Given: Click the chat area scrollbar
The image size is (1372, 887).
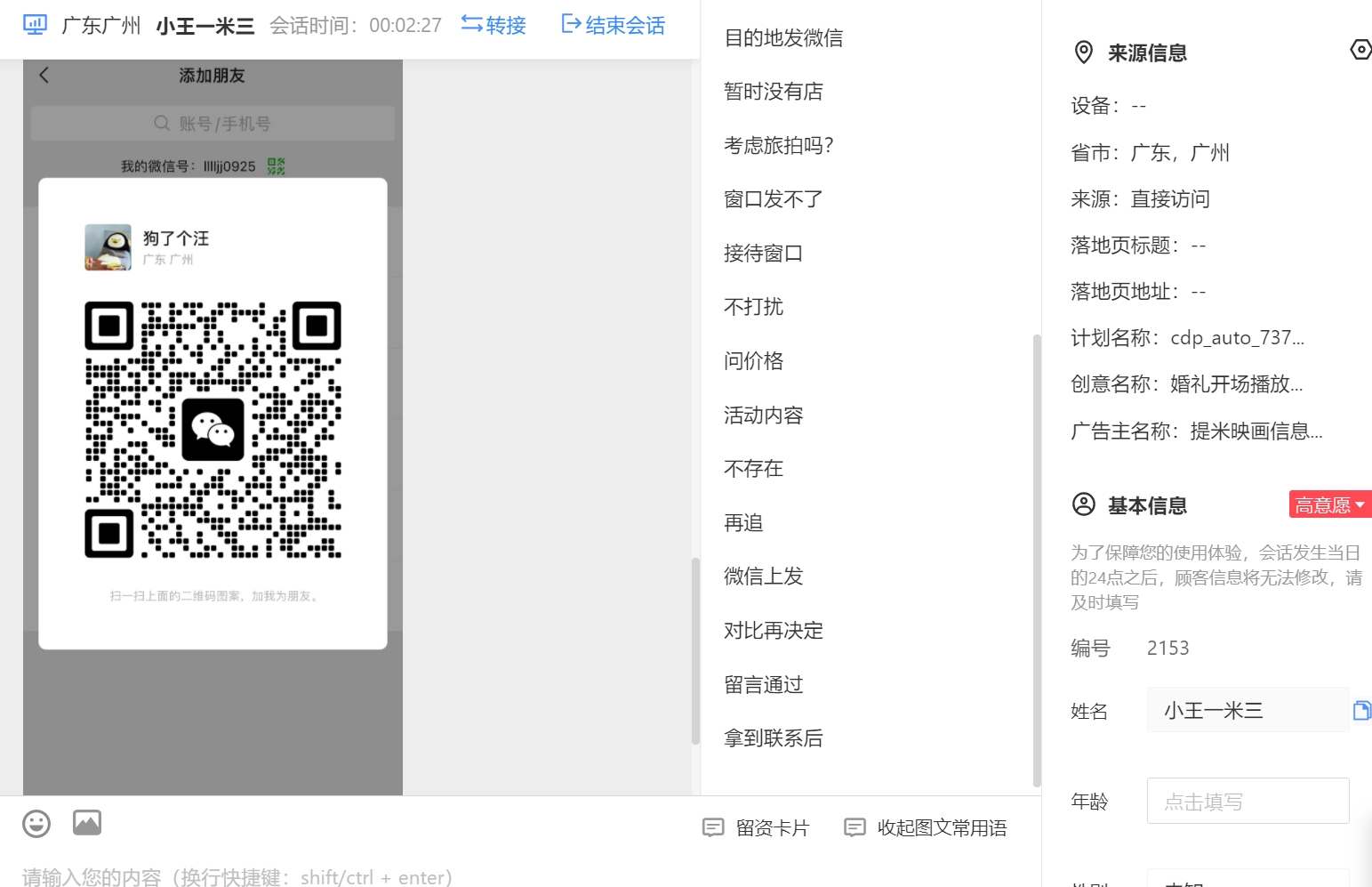Looking at the screenshot, I should point(695,651).
